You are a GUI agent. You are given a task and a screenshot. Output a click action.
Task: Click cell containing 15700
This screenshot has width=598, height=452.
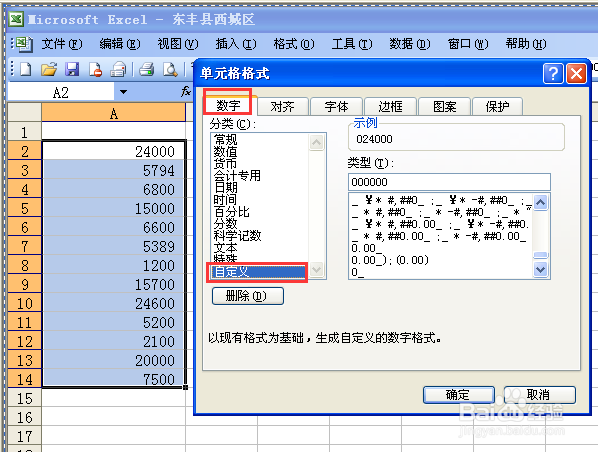coord(114,284)
